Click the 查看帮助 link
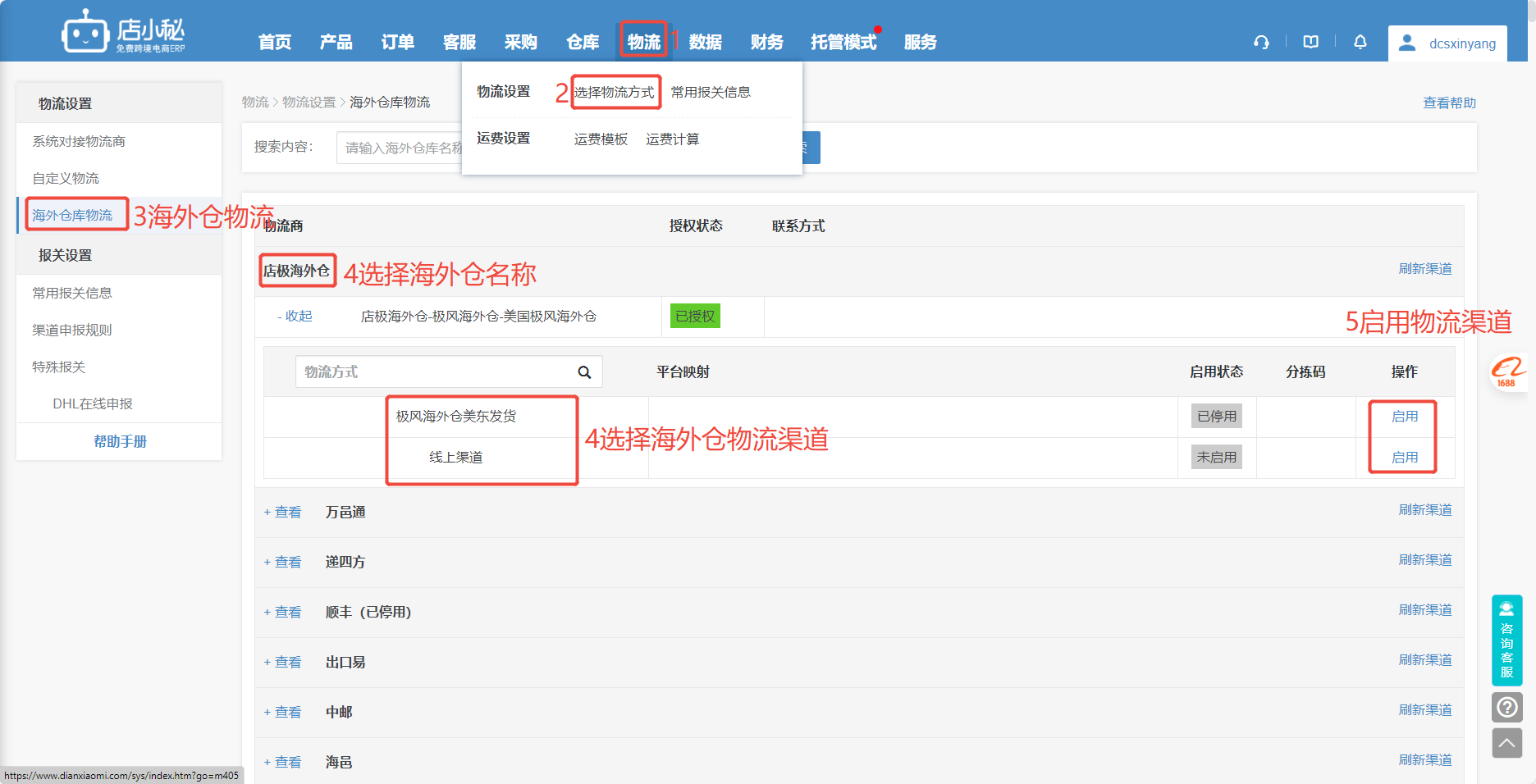 tap(1449, 103)
